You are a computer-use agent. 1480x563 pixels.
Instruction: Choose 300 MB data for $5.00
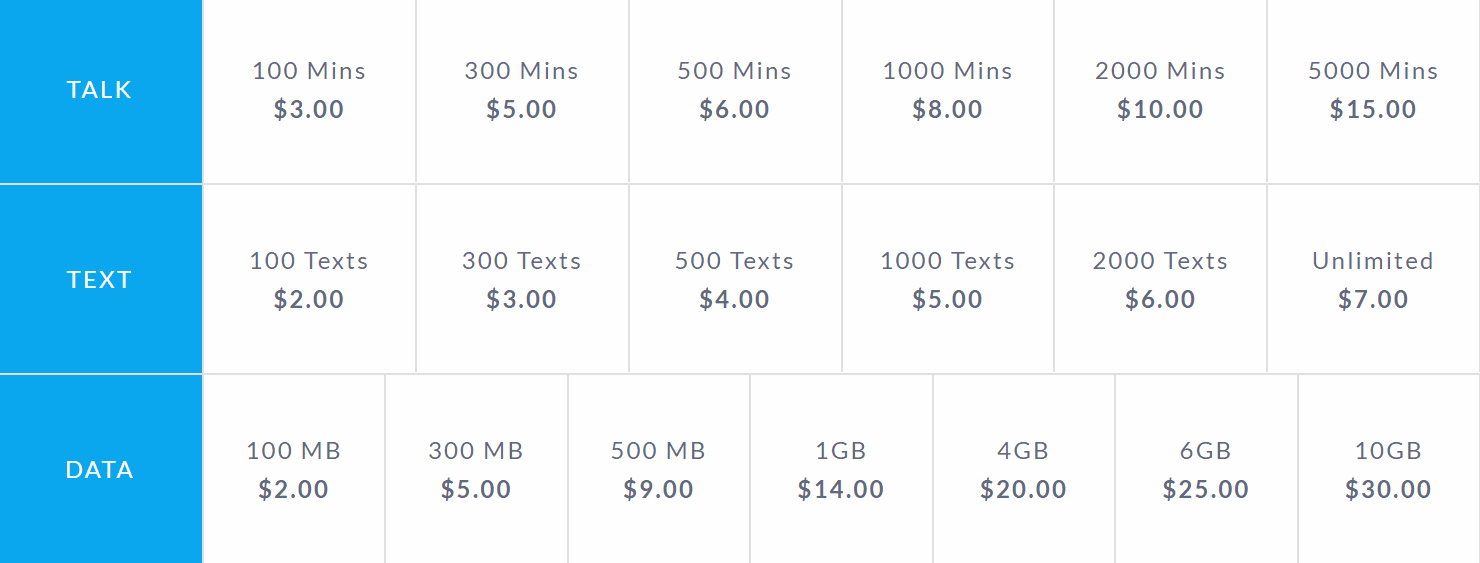(476, 469)
